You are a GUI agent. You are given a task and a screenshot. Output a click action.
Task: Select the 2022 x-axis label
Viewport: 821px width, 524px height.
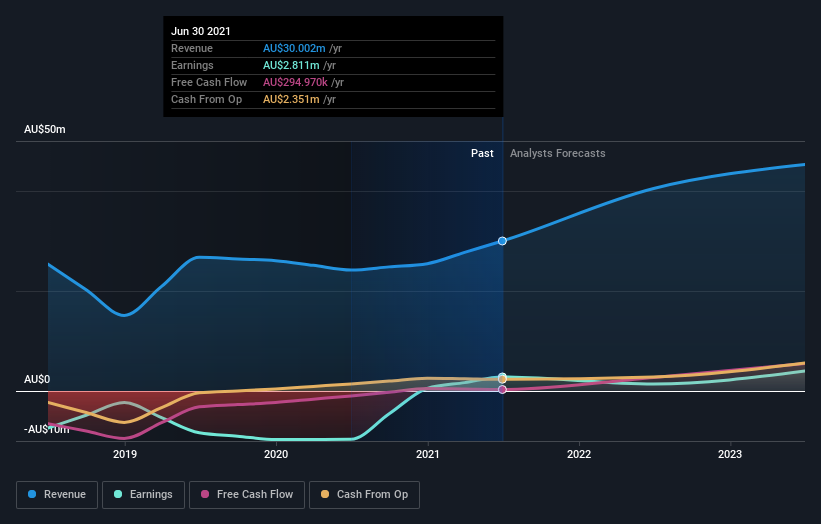pos(579,454)
